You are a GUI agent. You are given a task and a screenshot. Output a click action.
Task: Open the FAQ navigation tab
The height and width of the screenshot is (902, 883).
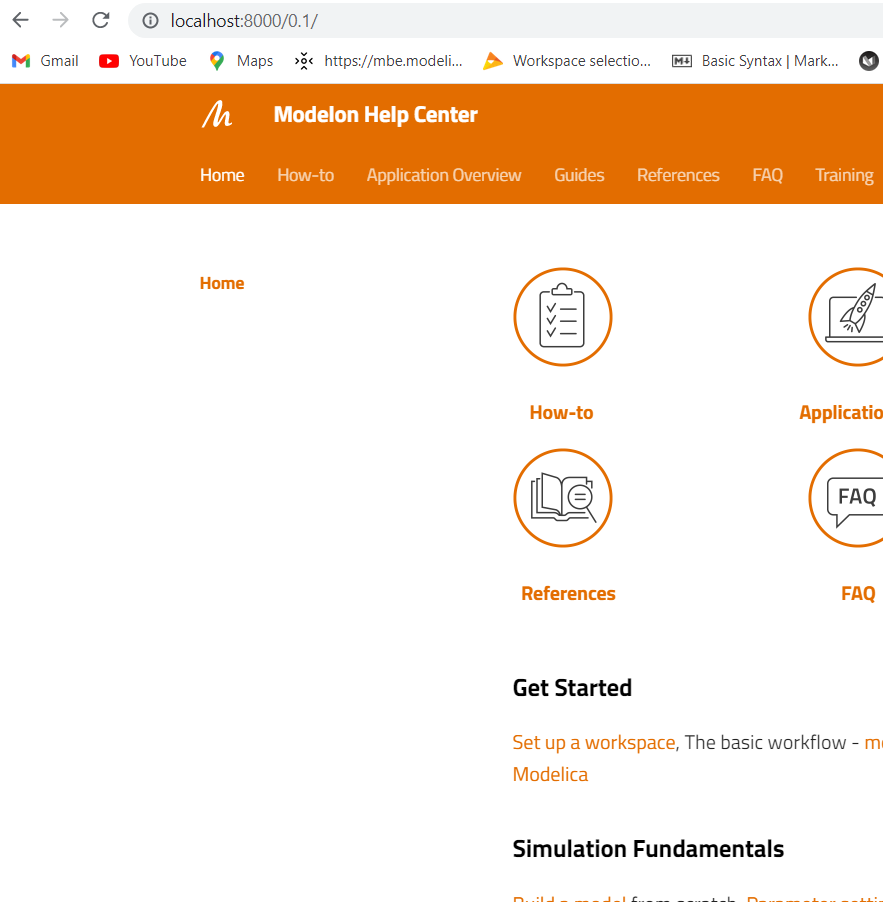point(767,175)
